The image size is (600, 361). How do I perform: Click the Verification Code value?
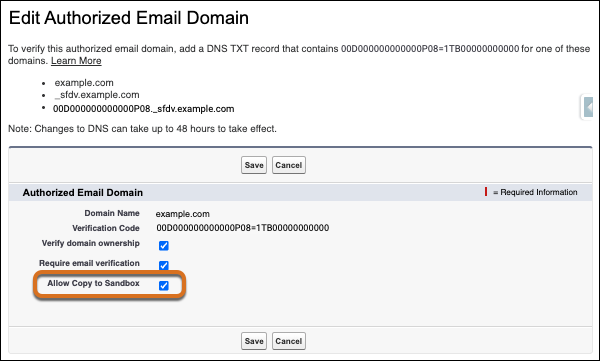[243, 228]
